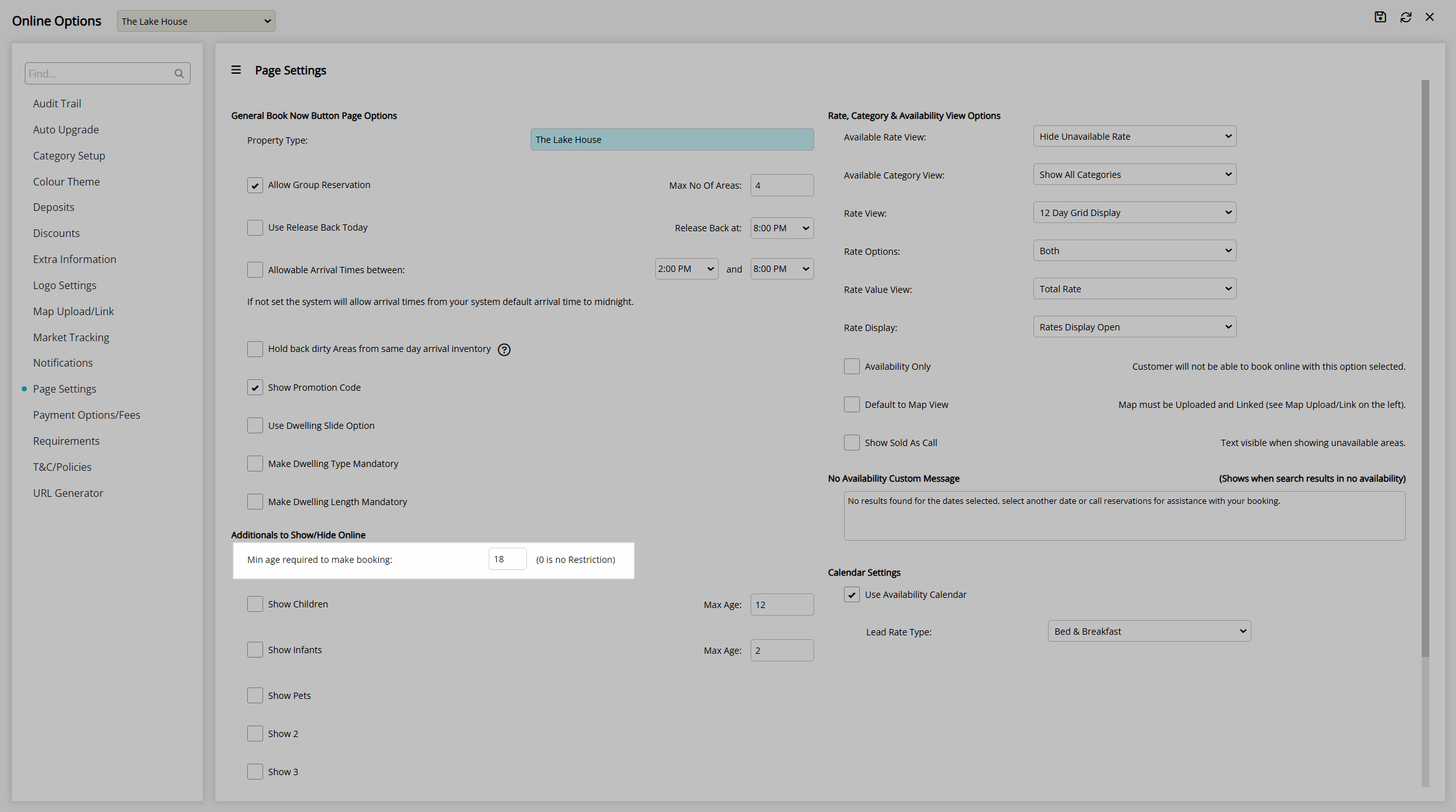The height and width of the screenshot is (812, 1456).
Task: Click the search magnifier in the Find box
Action: (179, 74)
